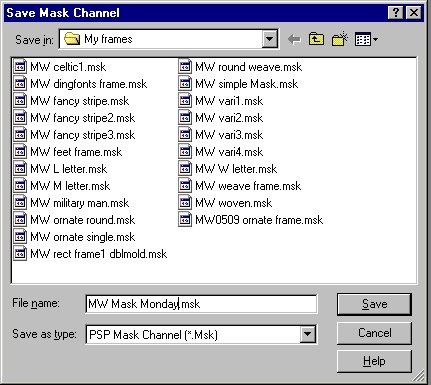Open the View menu icon
Viewport: 431px width, 385px height.
click(366, 39)
